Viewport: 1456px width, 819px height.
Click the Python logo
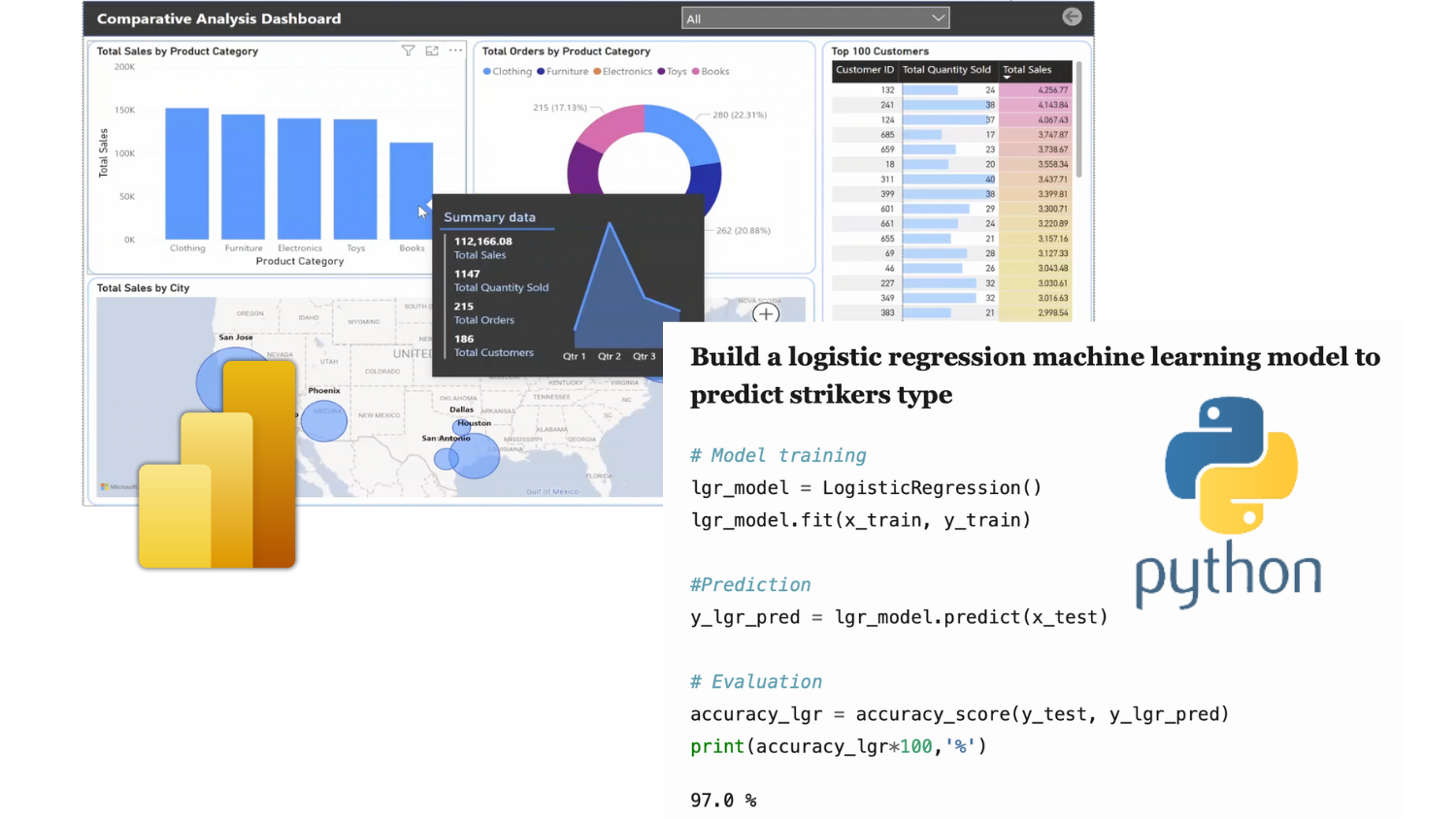coord(1230,465)
